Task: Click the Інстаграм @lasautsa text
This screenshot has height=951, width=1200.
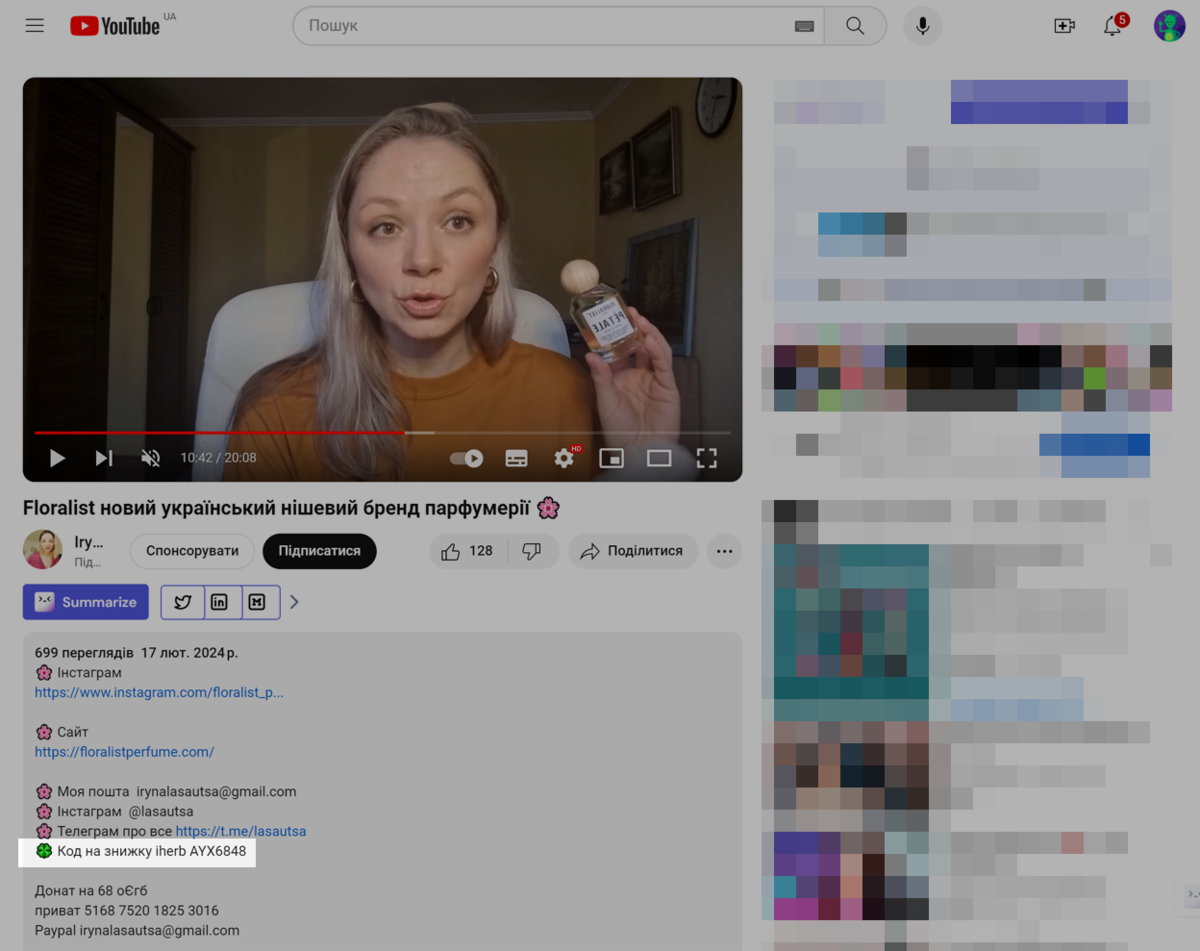Action: click(124, 811)
